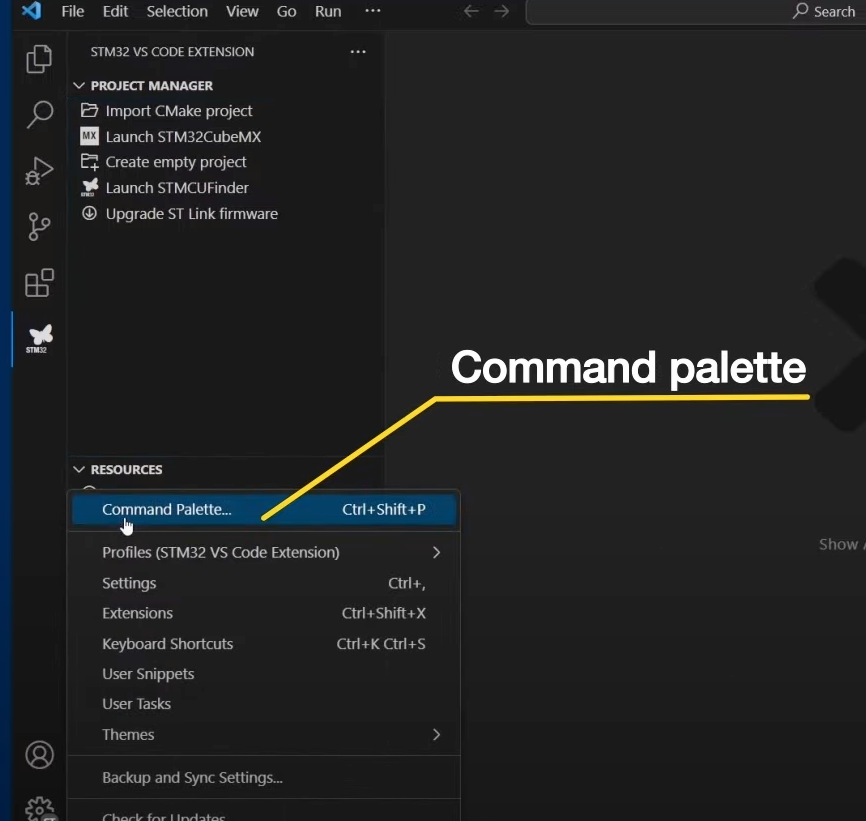
Task: Open Source Control view
Action: tap(39, 226)
